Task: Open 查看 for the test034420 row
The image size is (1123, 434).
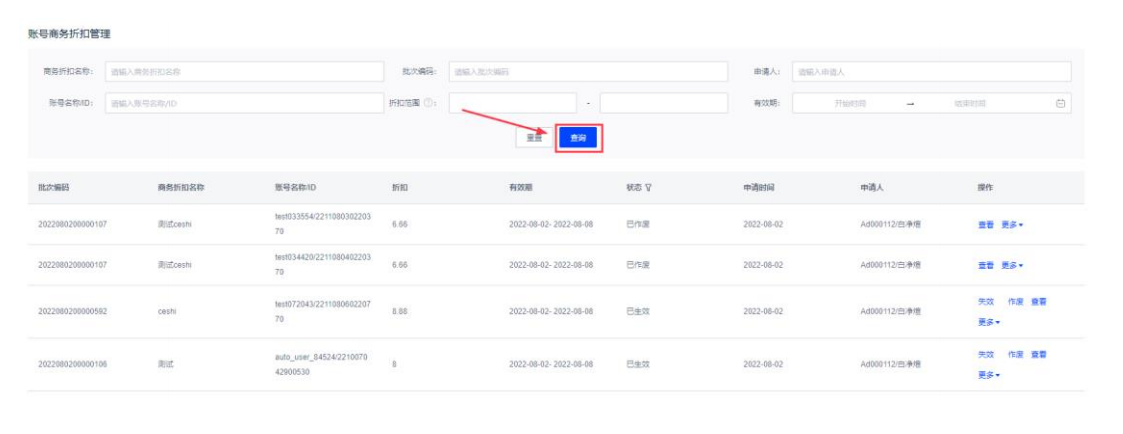Action: (x=986, y=266)
